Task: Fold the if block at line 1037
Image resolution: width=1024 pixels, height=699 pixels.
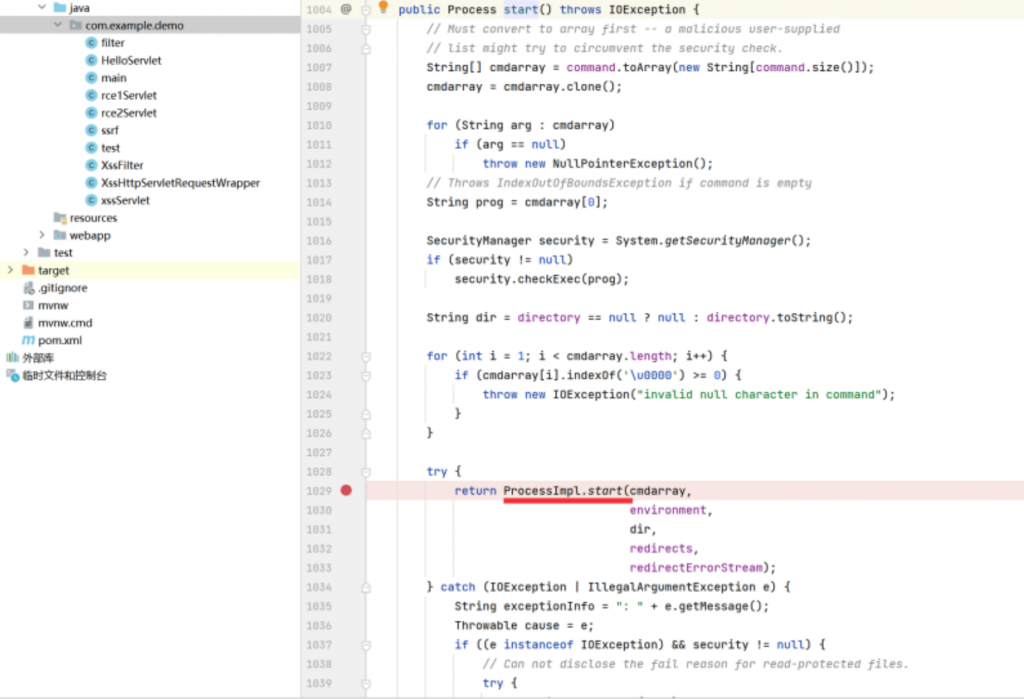Action: [x=366, y=645]
